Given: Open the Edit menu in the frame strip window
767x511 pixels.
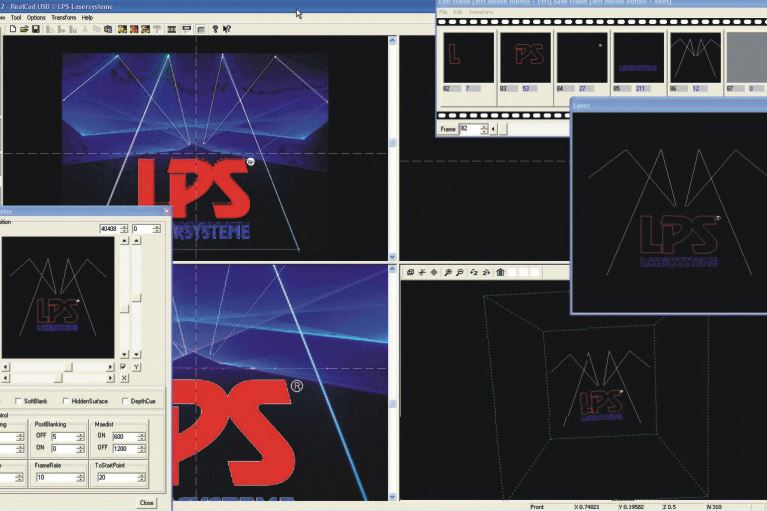Looking at the screenshot, I should pos(458,12).
